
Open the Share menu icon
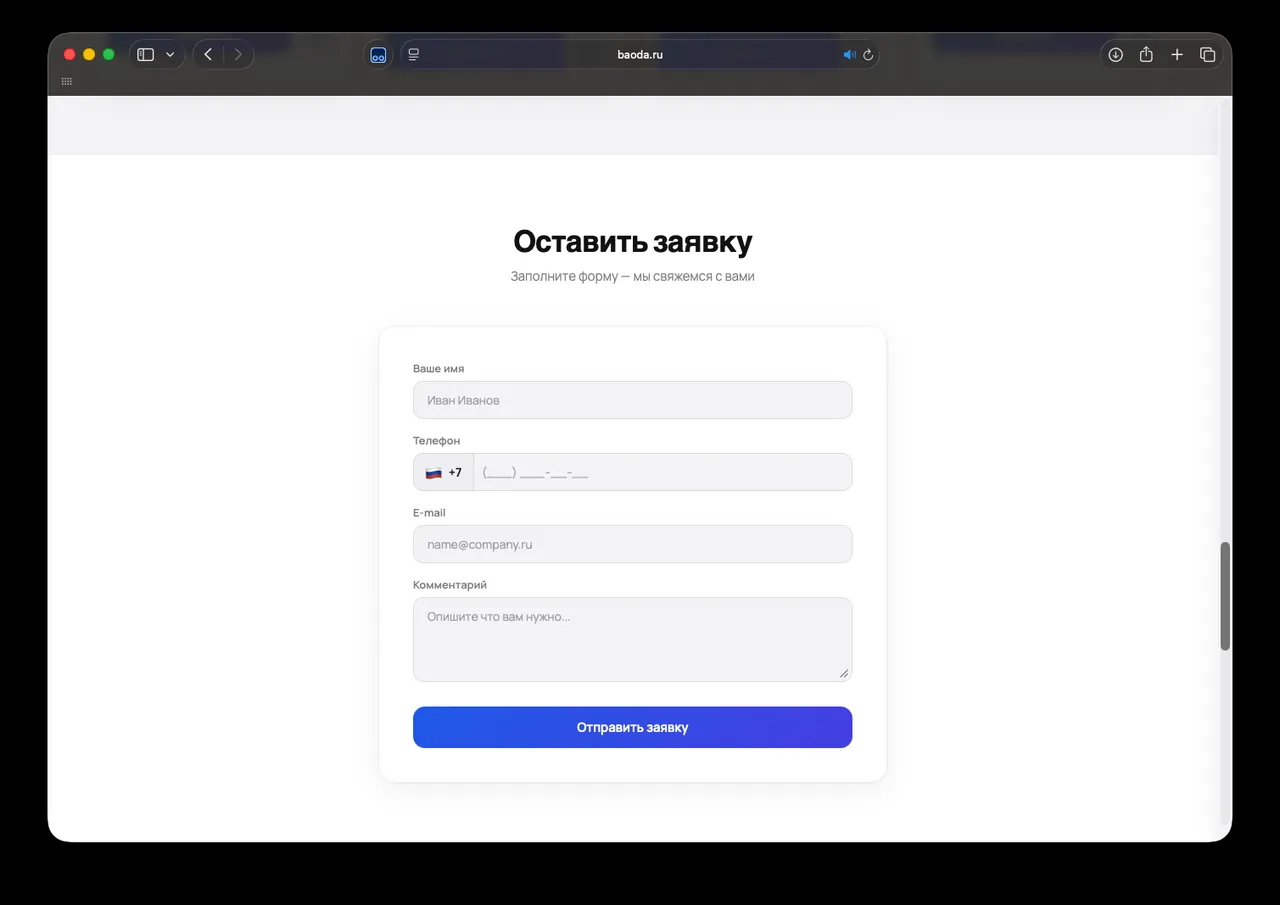(1146, 55)
